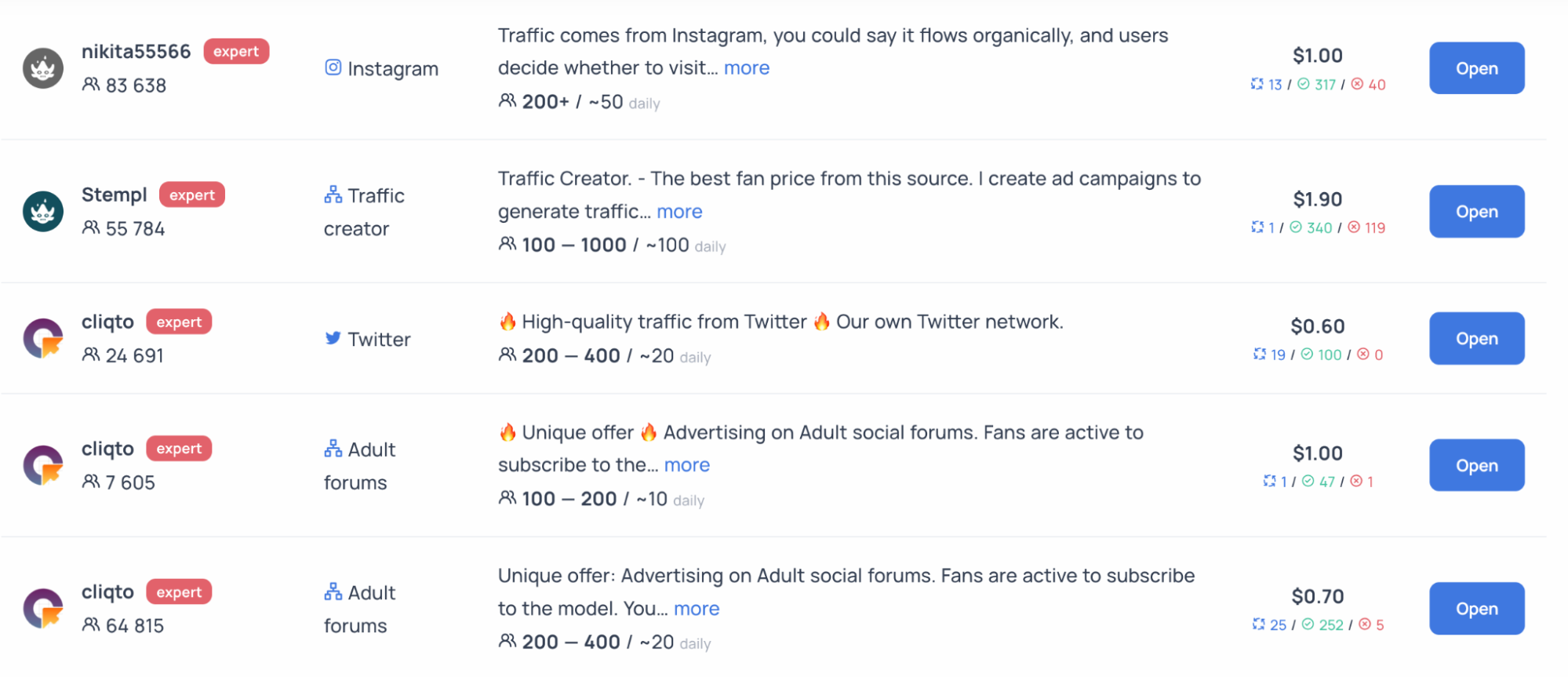Click Stempl's teal avatar icon
This screenshot has width=1568, height=677.
[x=42, y=212]
